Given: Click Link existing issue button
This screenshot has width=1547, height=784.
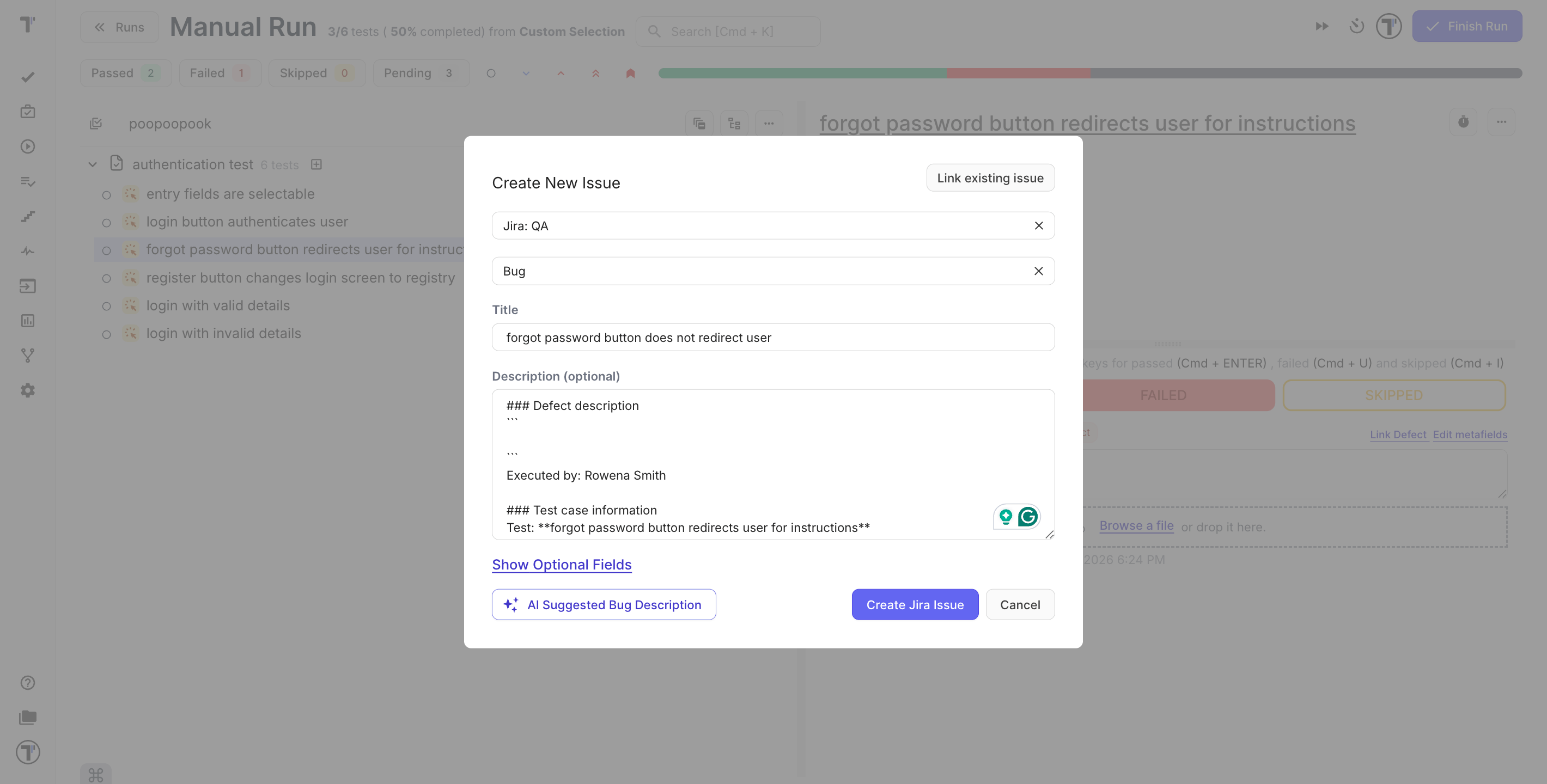Looking at the screenshot, I should tap(990, 177).
